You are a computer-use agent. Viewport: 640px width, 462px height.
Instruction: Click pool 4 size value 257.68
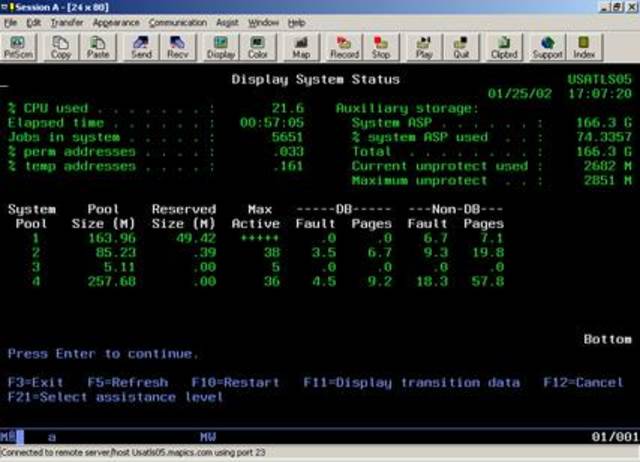(x=112, y=282)
